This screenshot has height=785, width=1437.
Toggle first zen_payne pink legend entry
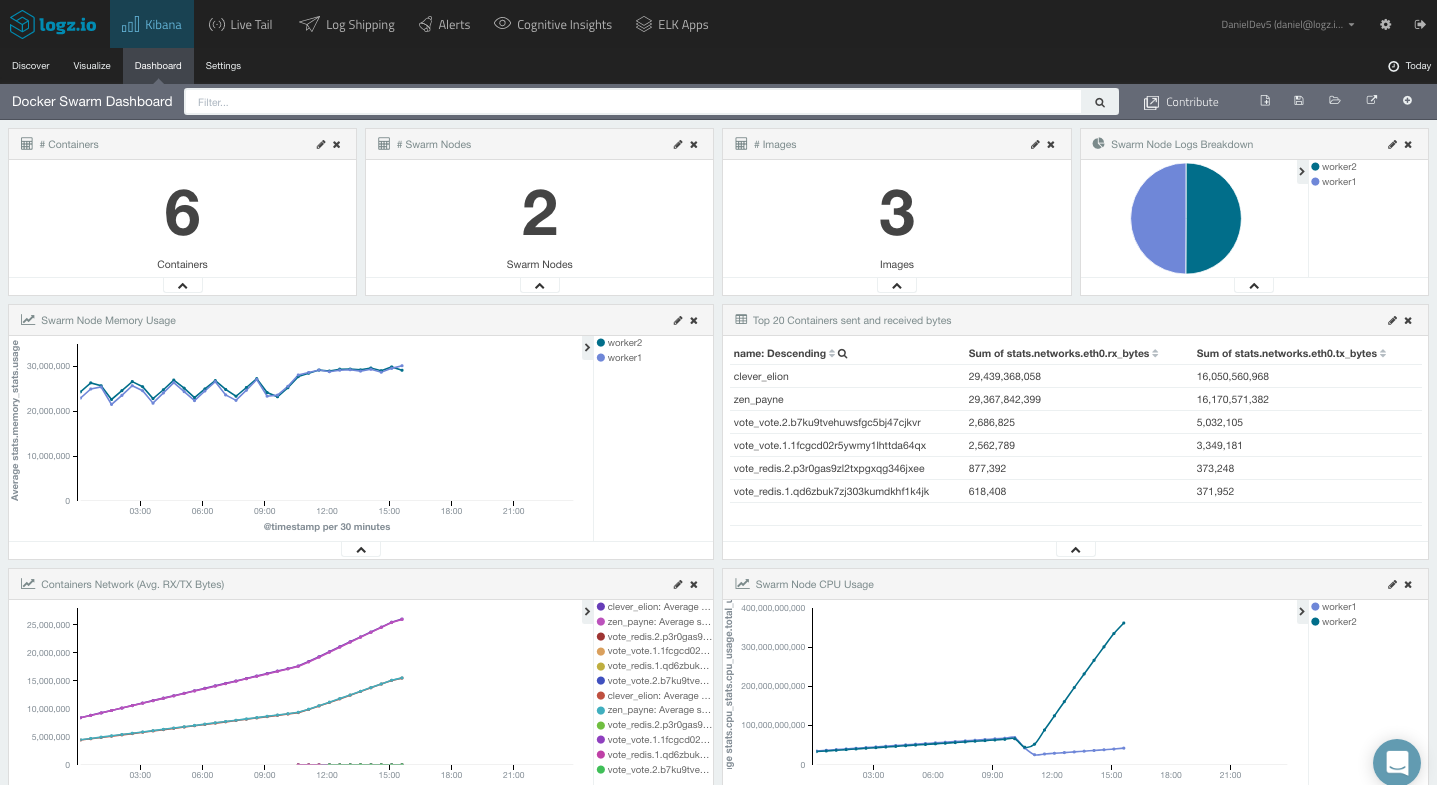click(654, 622)
